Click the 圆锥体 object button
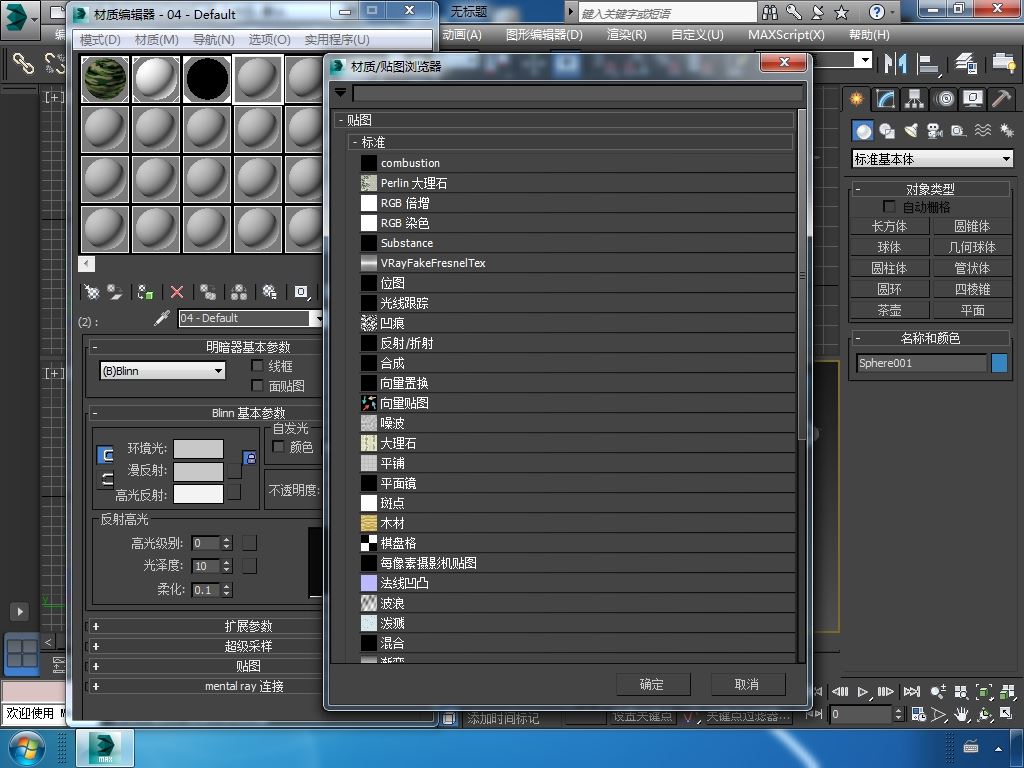Viewport: 1024px width, 768px height. [x=972, y=227]
